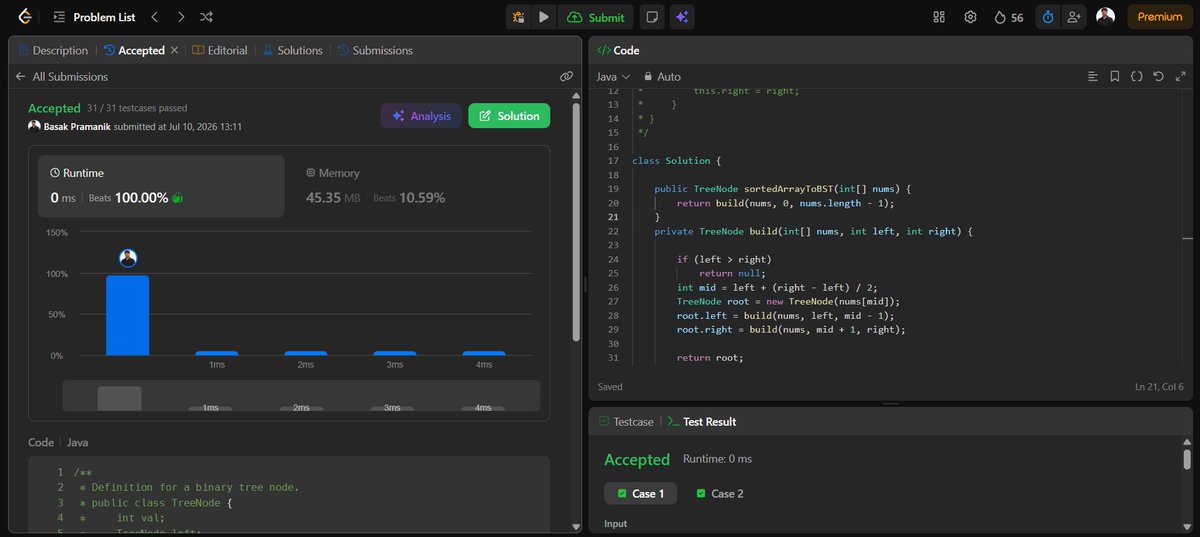Click the 'return null;' code line
The image size is (1200, 537).
[732, 273]
